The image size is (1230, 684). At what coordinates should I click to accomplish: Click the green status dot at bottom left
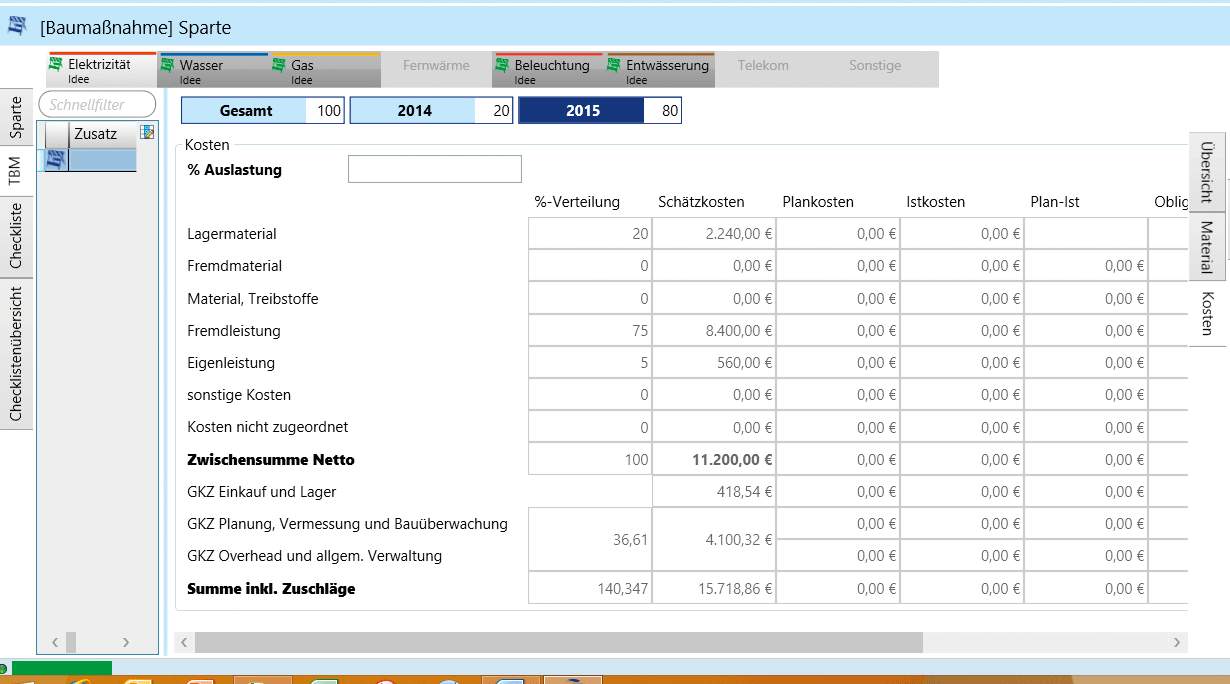click(x=4, y=668)
